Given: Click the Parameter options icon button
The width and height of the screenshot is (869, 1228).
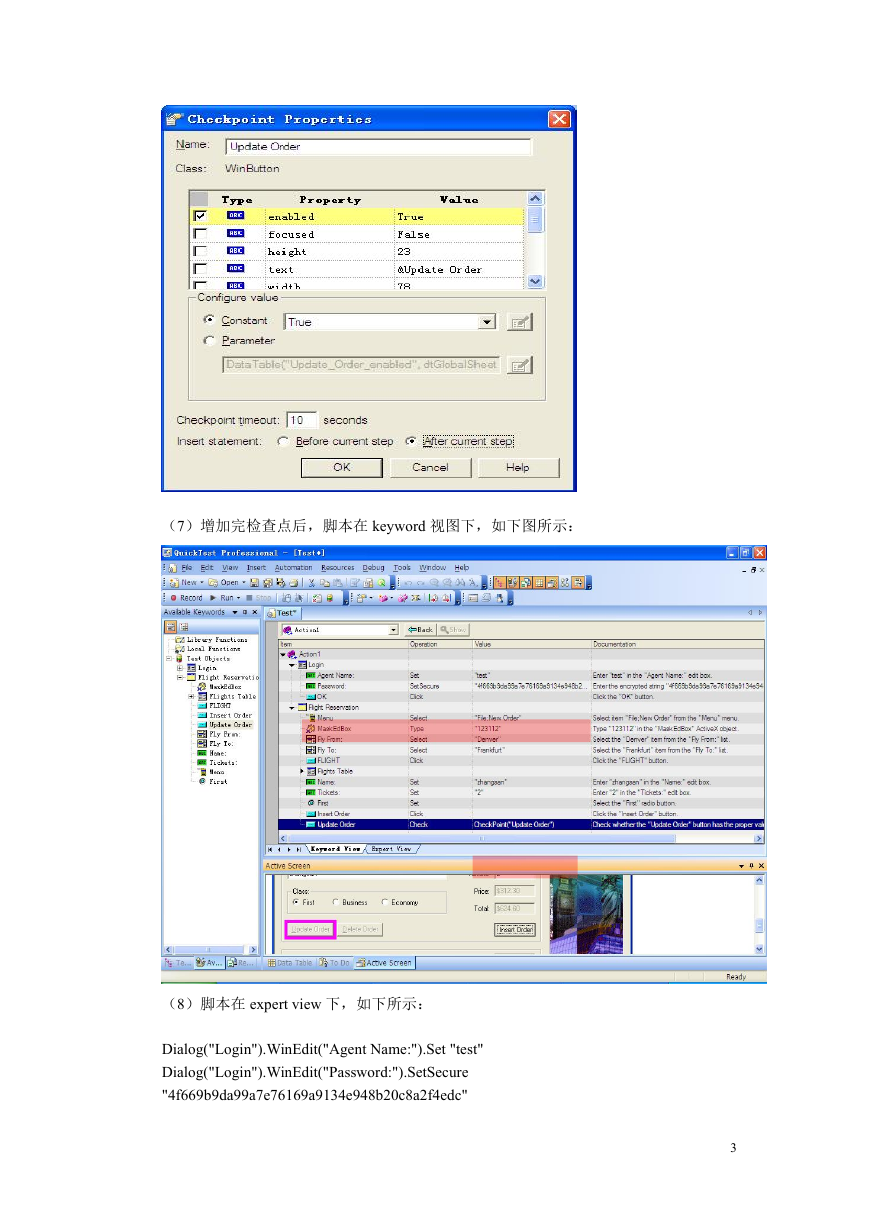Looking at the screenshot, I should [x=519, y=365].
